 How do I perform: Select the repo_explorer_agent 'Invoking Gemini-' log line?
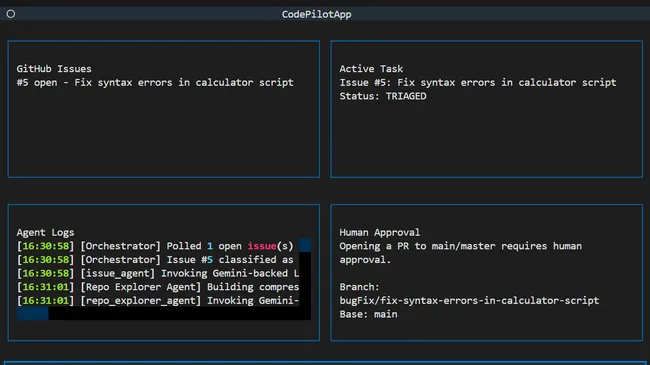[158, 301]
